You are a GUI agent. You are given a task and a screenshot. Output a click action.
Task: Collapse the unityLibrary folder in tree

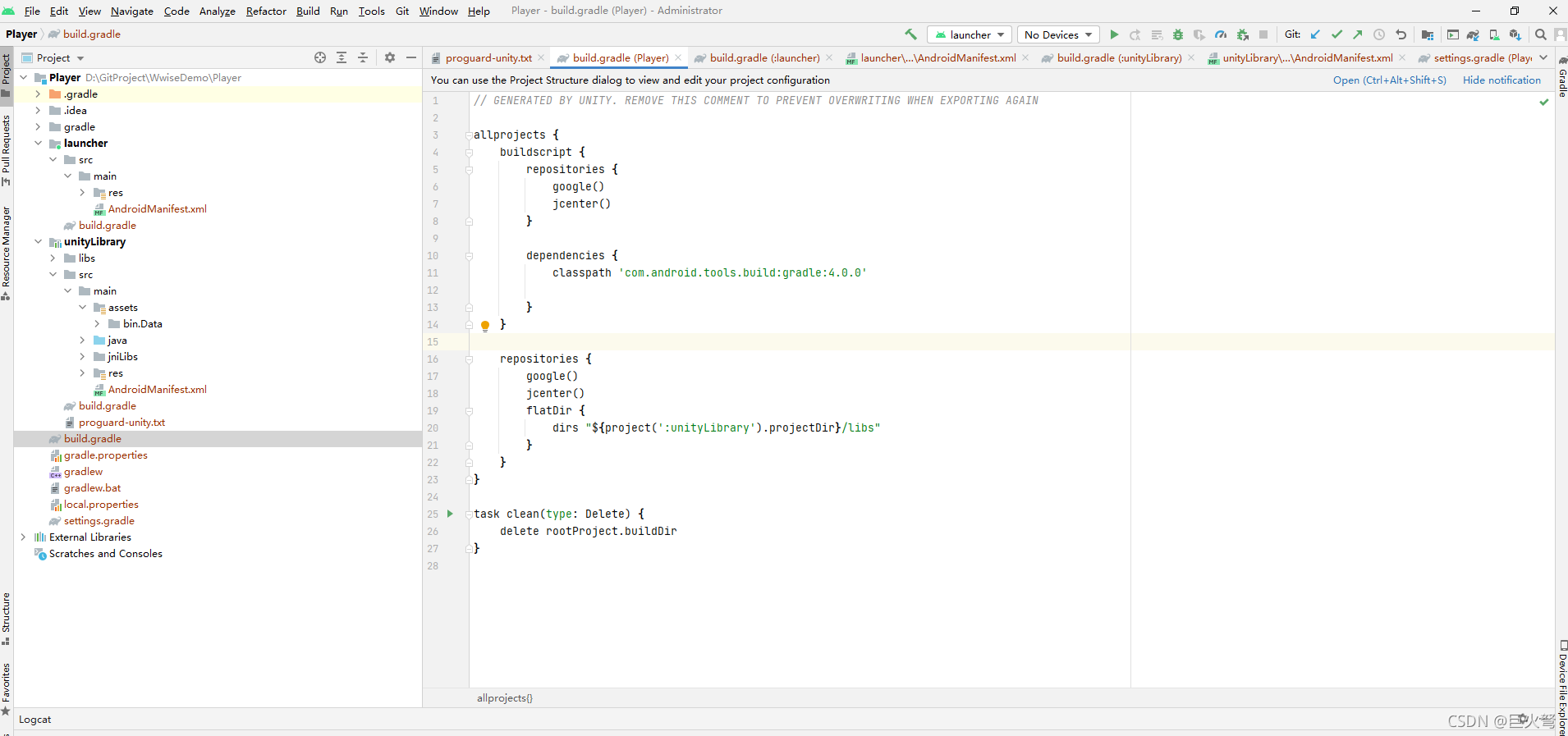[x=38, y=241]
